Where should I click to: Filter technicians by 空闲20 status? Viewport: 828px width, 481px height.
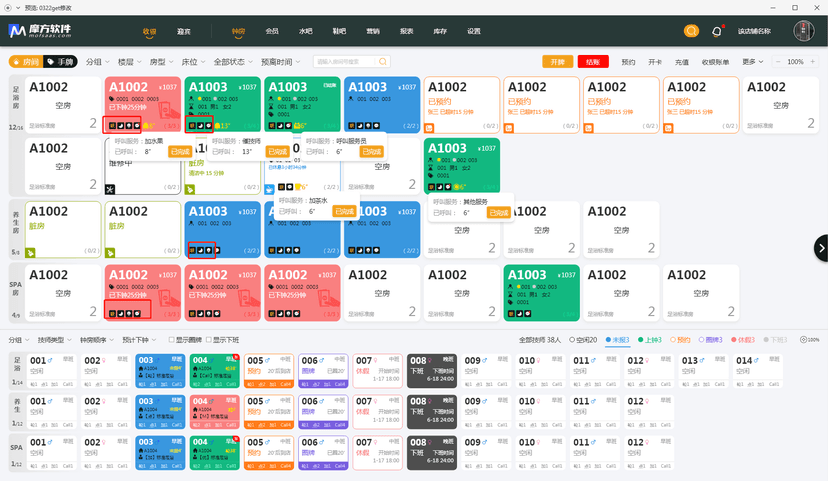pyautogui.click(x=583, y=339)
